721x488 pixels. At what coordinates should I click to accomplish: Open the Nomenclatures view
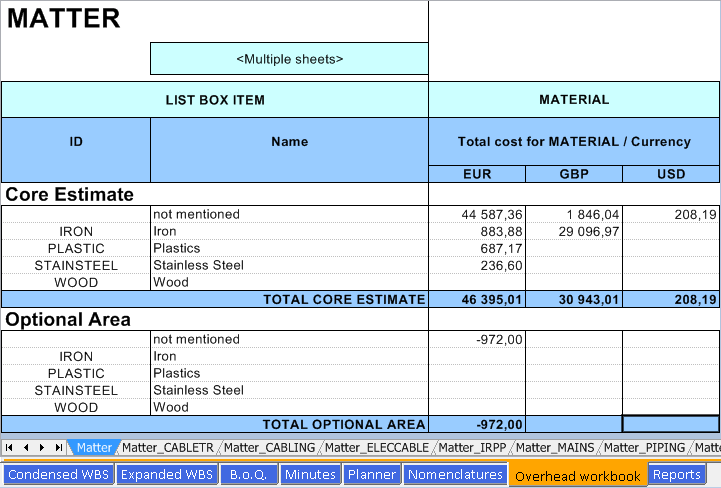pos(455,474)
